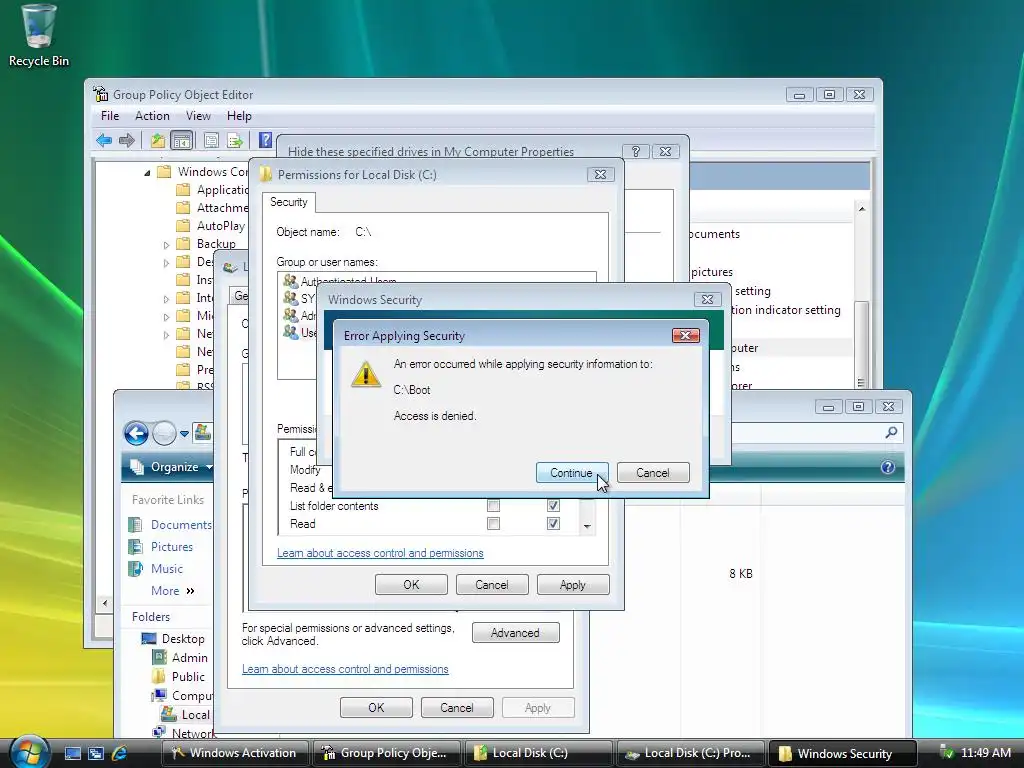Switch to Group Policy Object taskbar button
This screenshot has height=768, width=1024.
tap(387, 753)
